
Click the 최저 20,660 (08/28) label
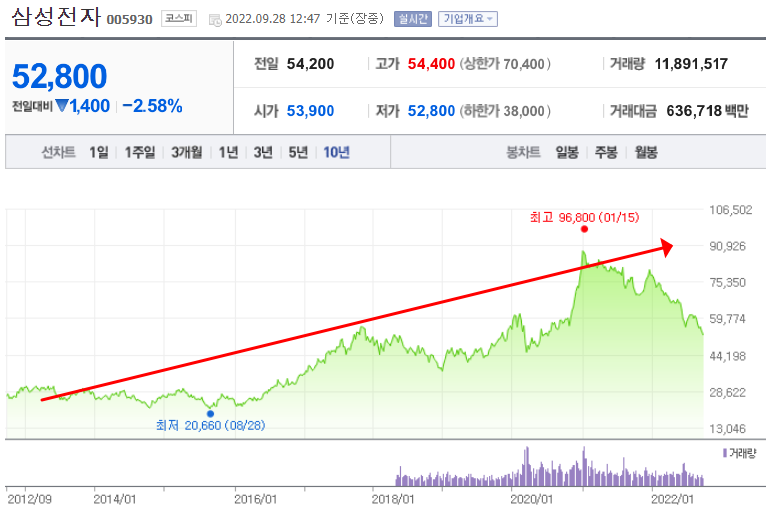[x=211, y=426]
